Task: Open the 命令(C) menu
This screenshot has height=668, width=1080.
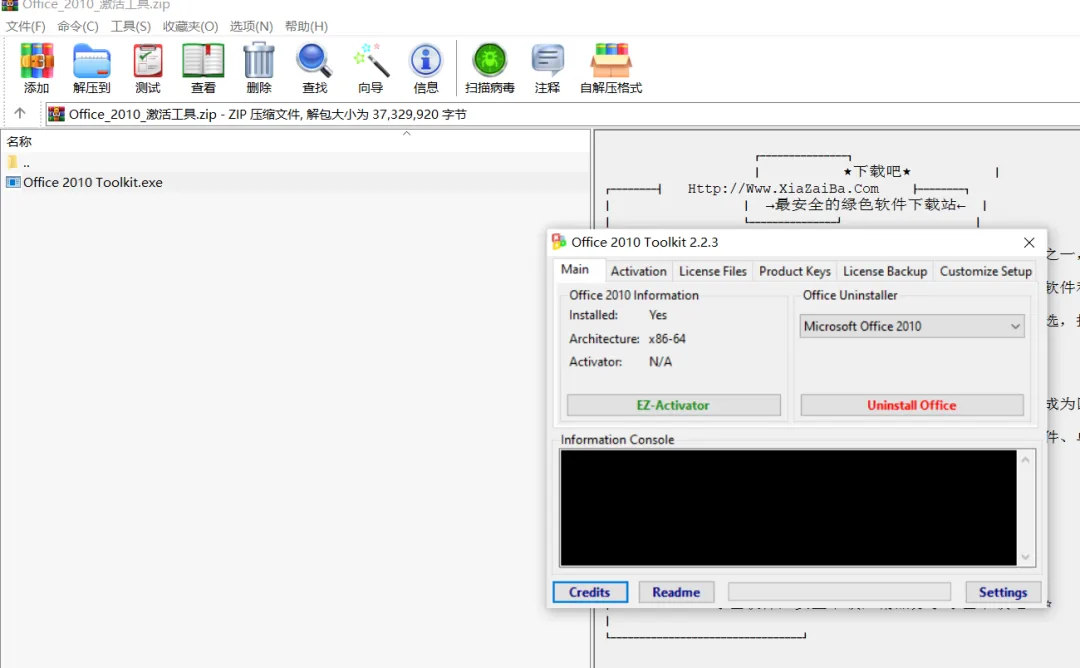Action: coord(78,26)
